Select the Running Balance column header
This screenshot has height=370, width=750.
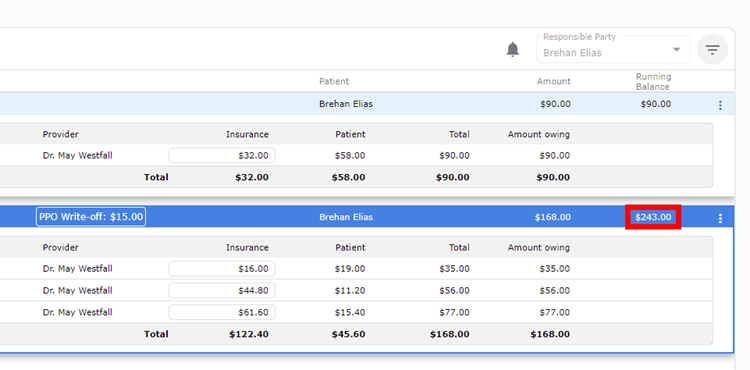pos(653,82)
